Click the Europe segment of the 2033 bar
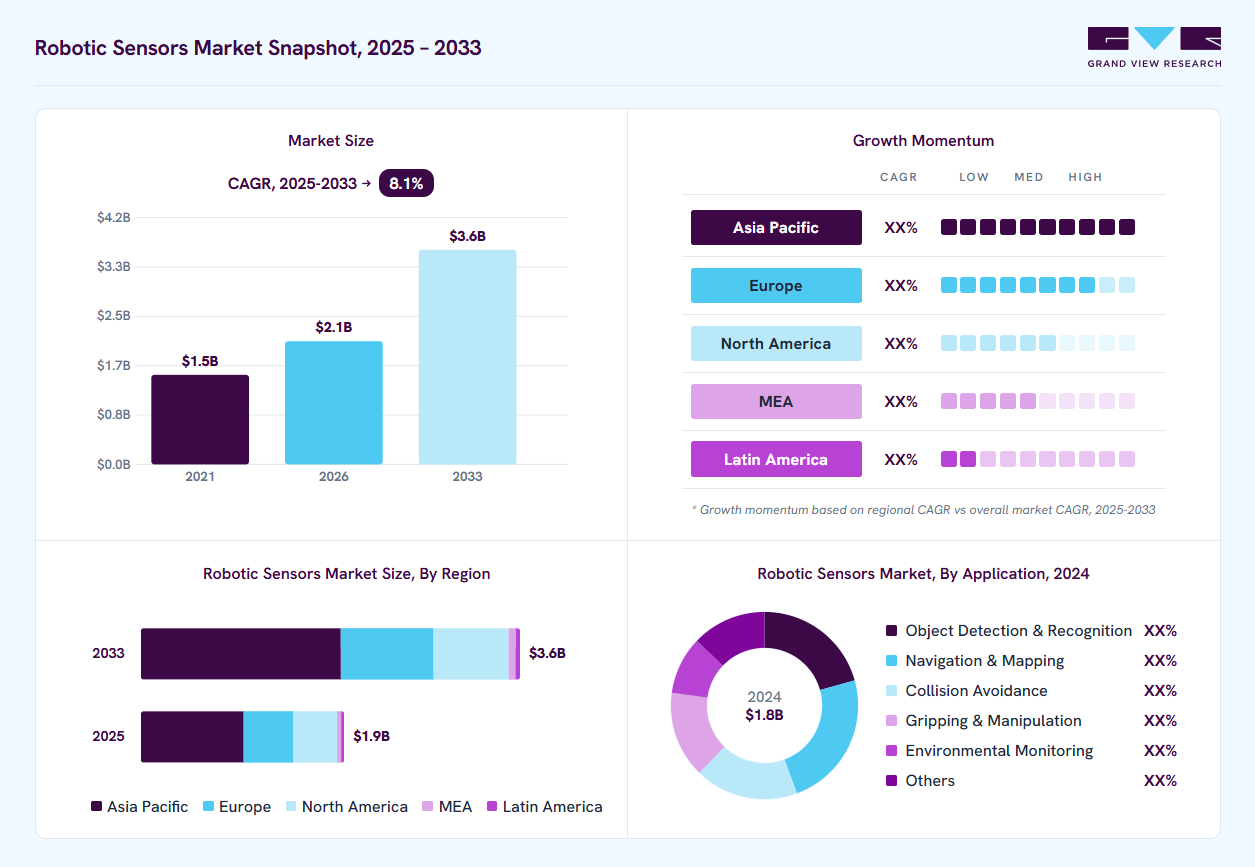Viewport: 1255px width, 867px height. tap(387, 654)
